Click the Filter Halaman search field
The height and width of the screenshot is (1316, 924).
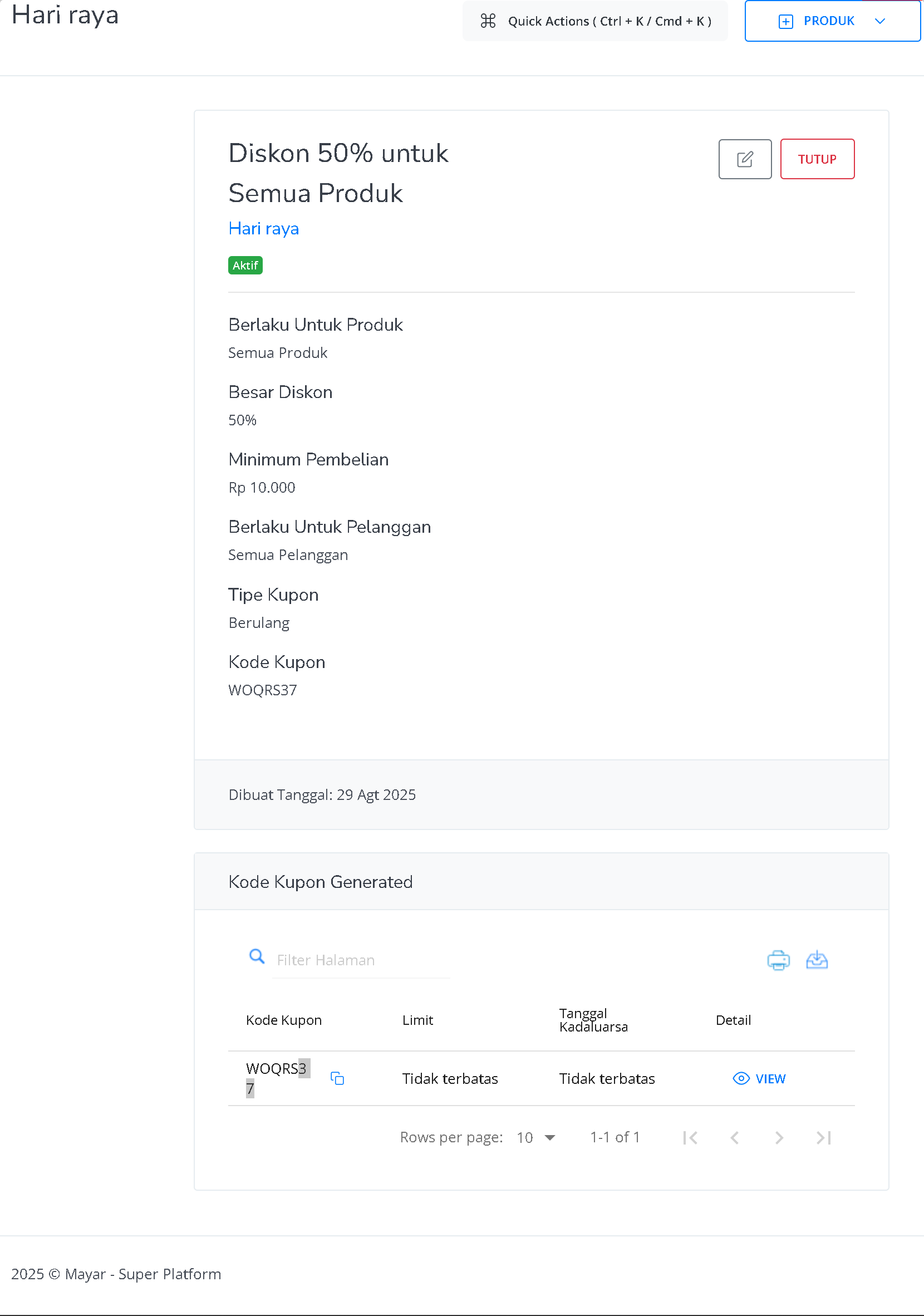pos(361,961)
